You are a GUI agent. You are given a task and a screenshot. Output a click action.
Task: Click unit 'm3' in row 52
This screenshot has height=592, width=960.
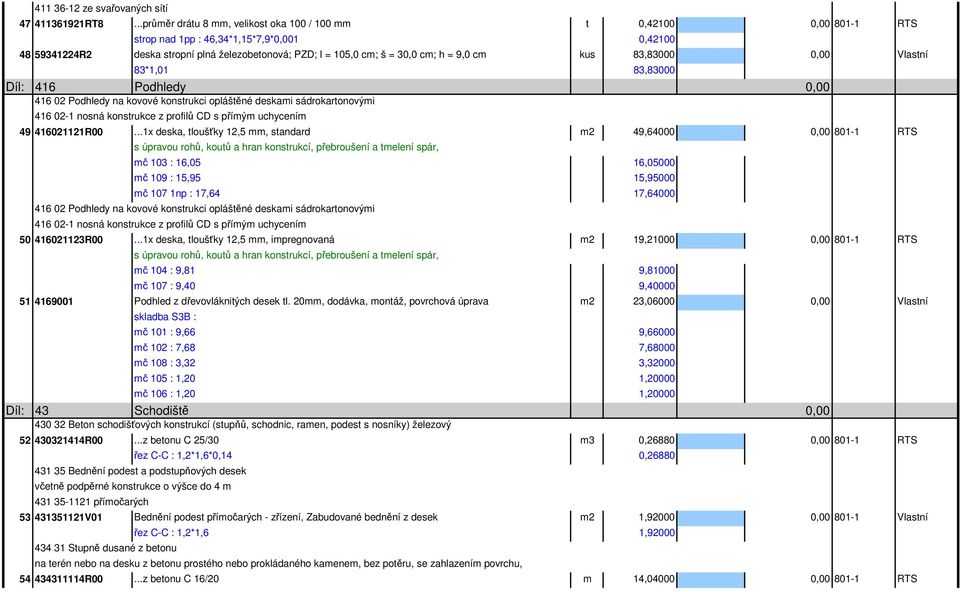(x=587, y=440)
